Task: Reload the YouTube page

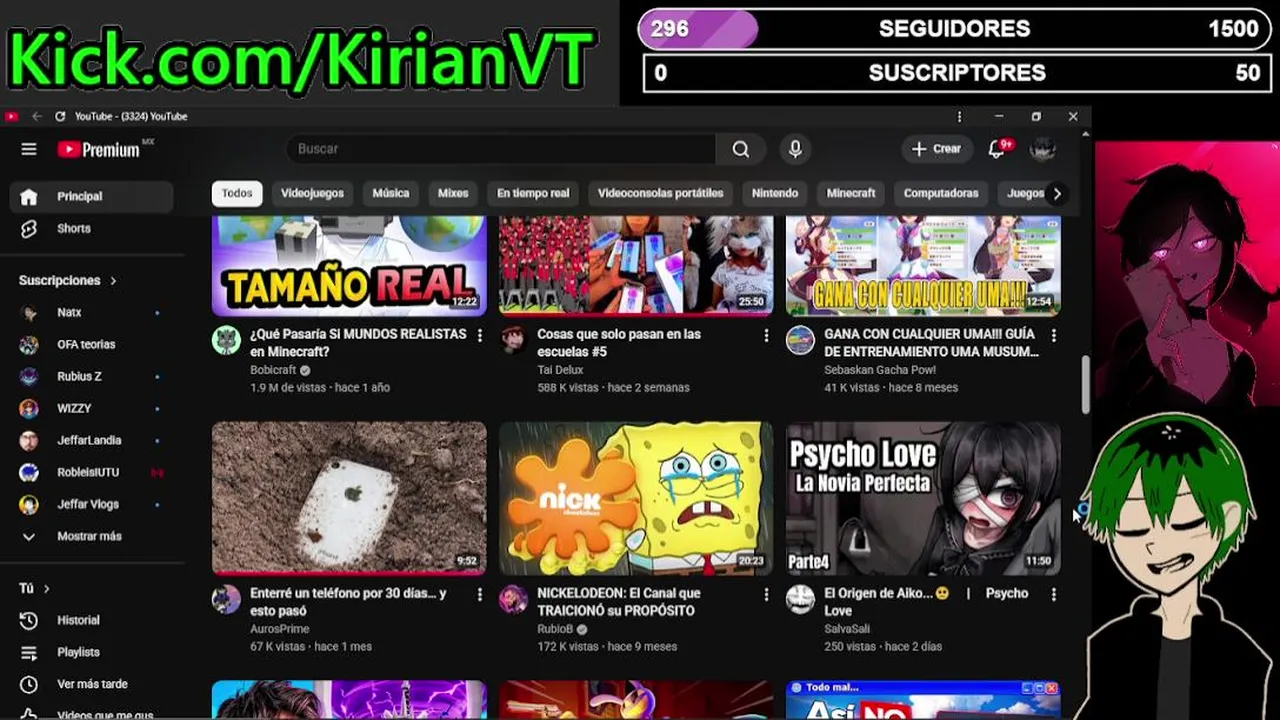Action: click(x=60, y=116)
